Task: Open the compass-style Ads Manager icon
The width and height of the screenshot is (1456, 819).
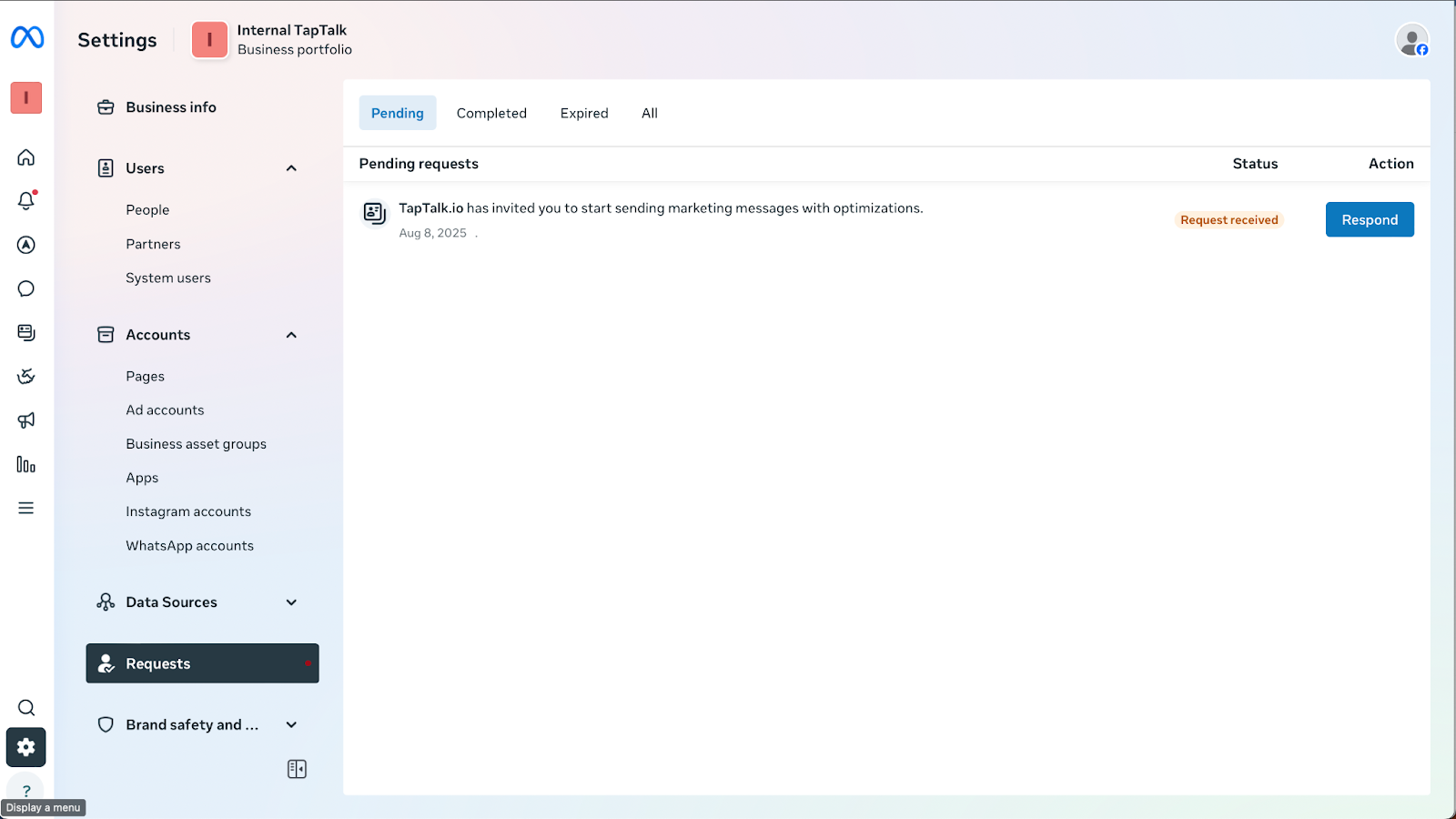Action: coord(26,245)
